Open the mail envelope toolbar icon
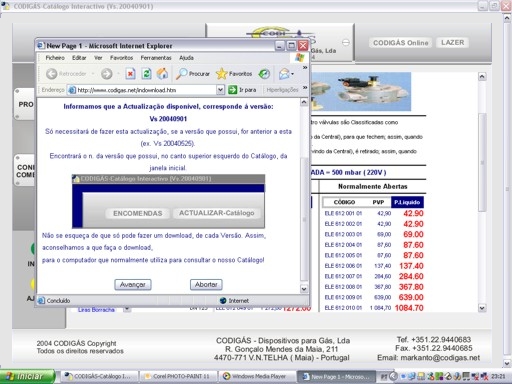The width and height of the screenshot is (512, 384). [284, 74]
